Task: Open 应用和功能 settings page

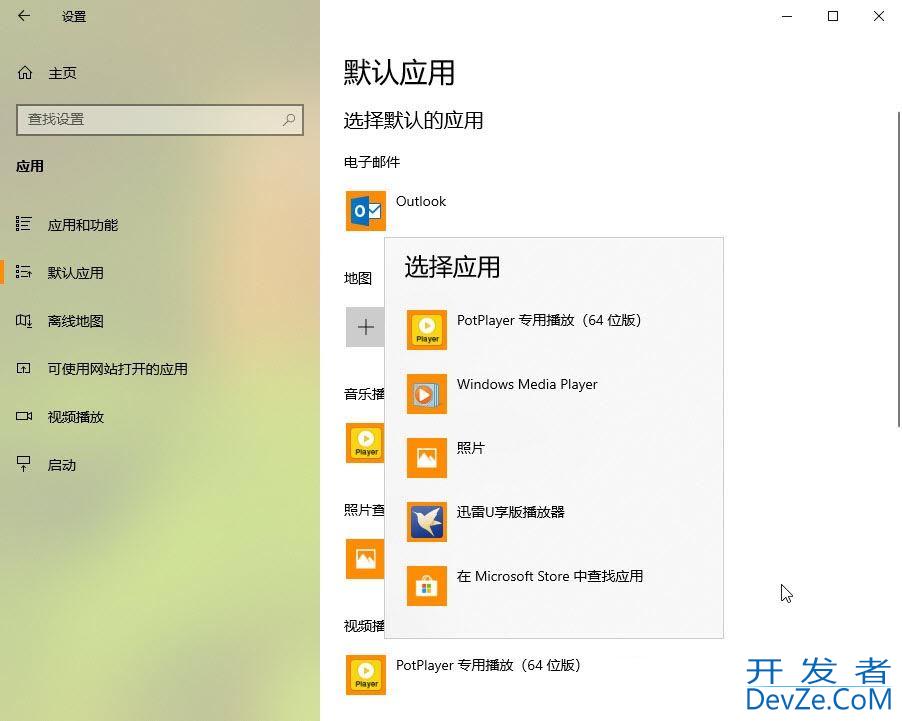Action: tap(82, 224)
